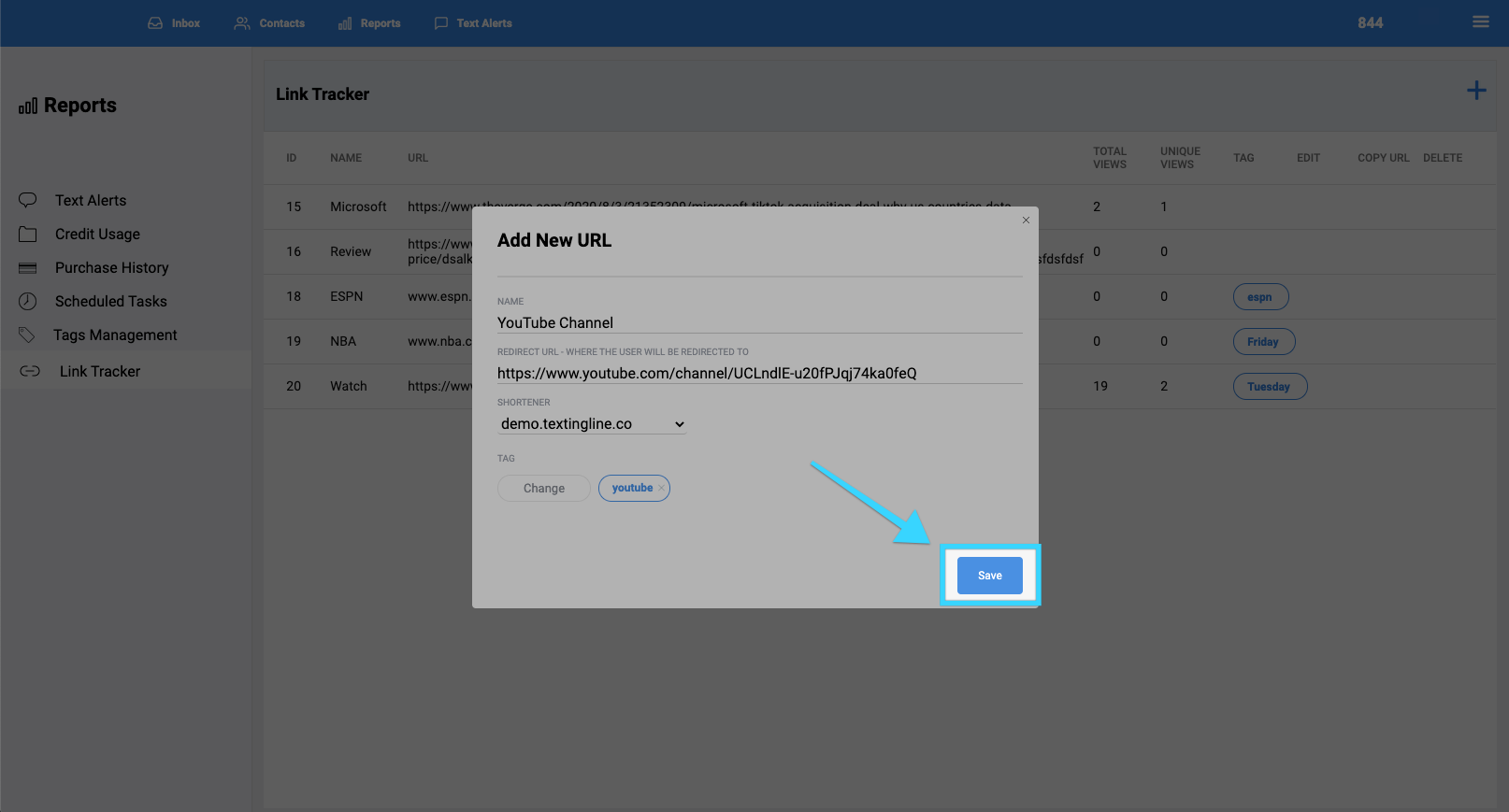Click the Text Alerts chat icon in top bar
This screenshot has width=1509, height=812.
(x=441, y=23)
